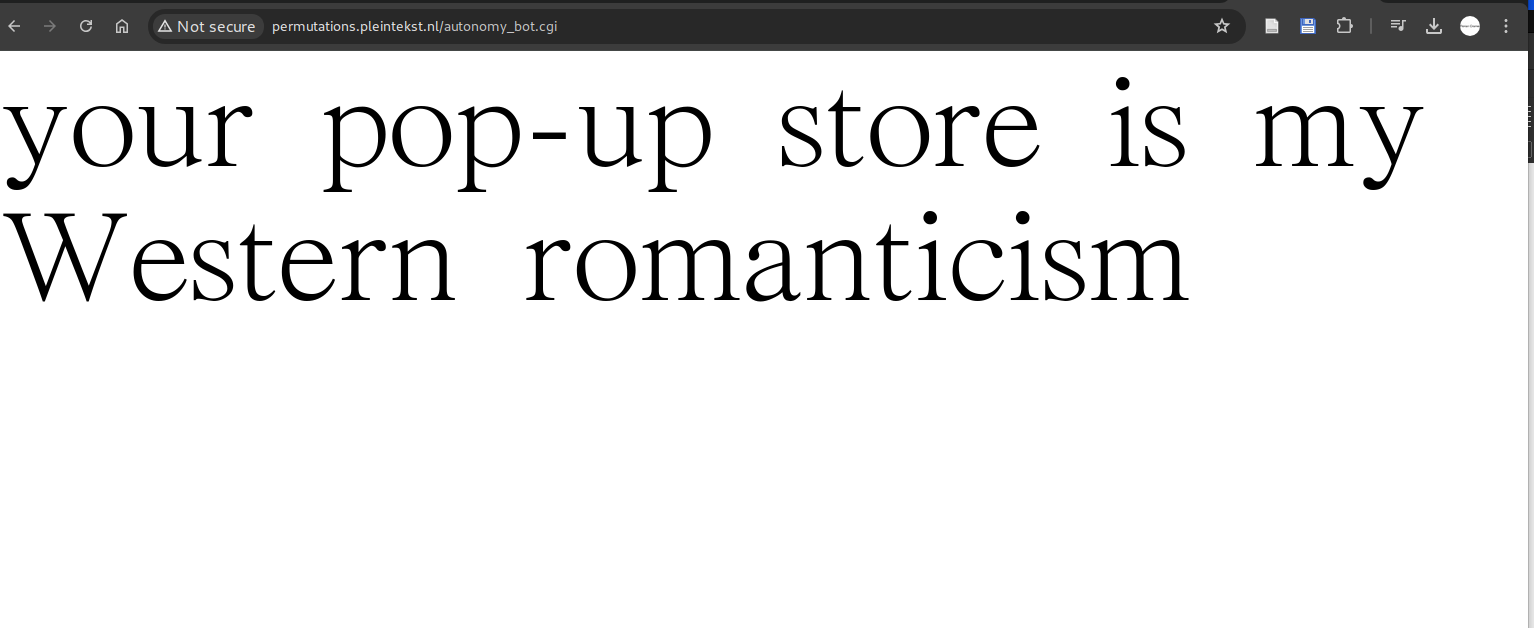View site info via Not secure chip

[207, 26]
